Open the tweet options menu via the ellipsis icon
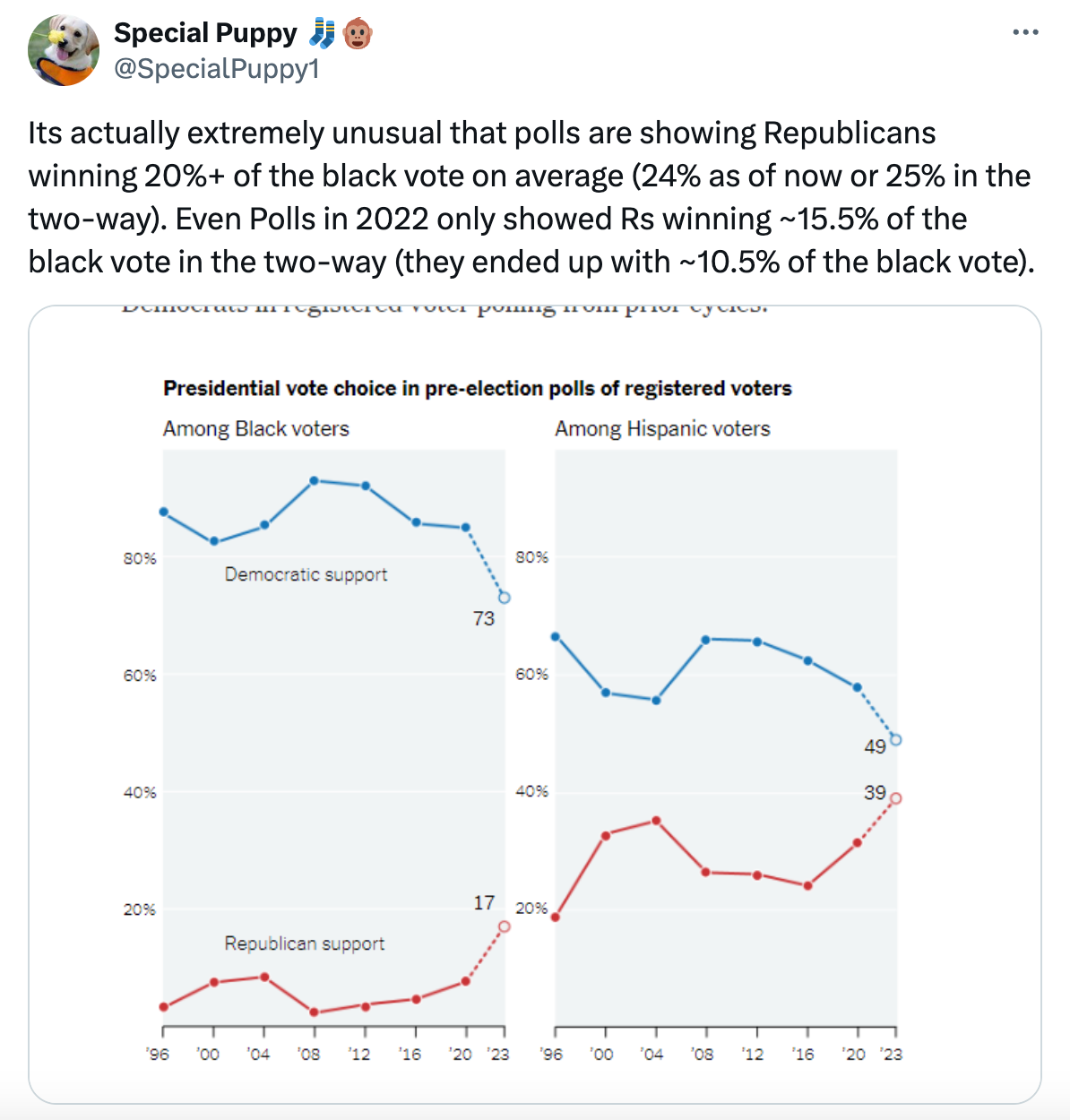 (x=1027, y=31)
